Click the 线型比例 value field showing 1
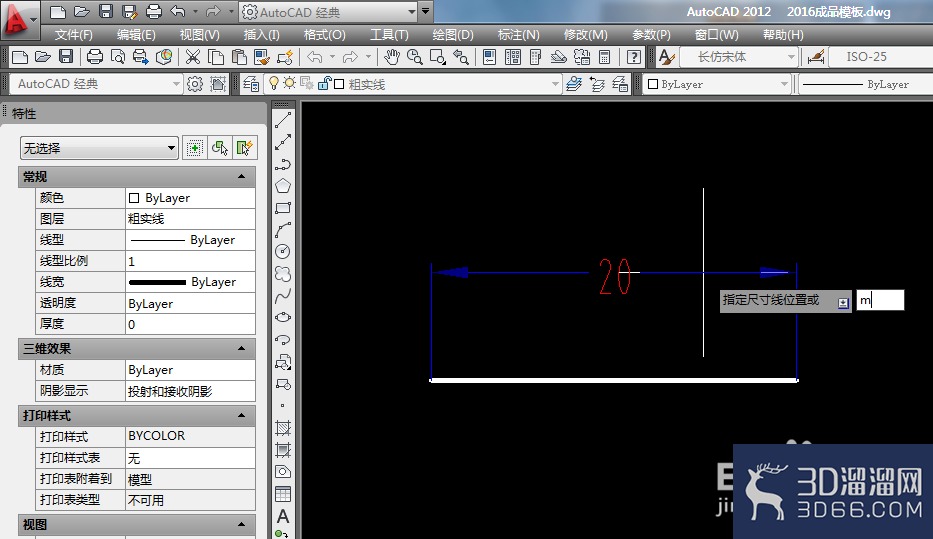This screenshot has width=933, height=539. [x=190, y=261]
